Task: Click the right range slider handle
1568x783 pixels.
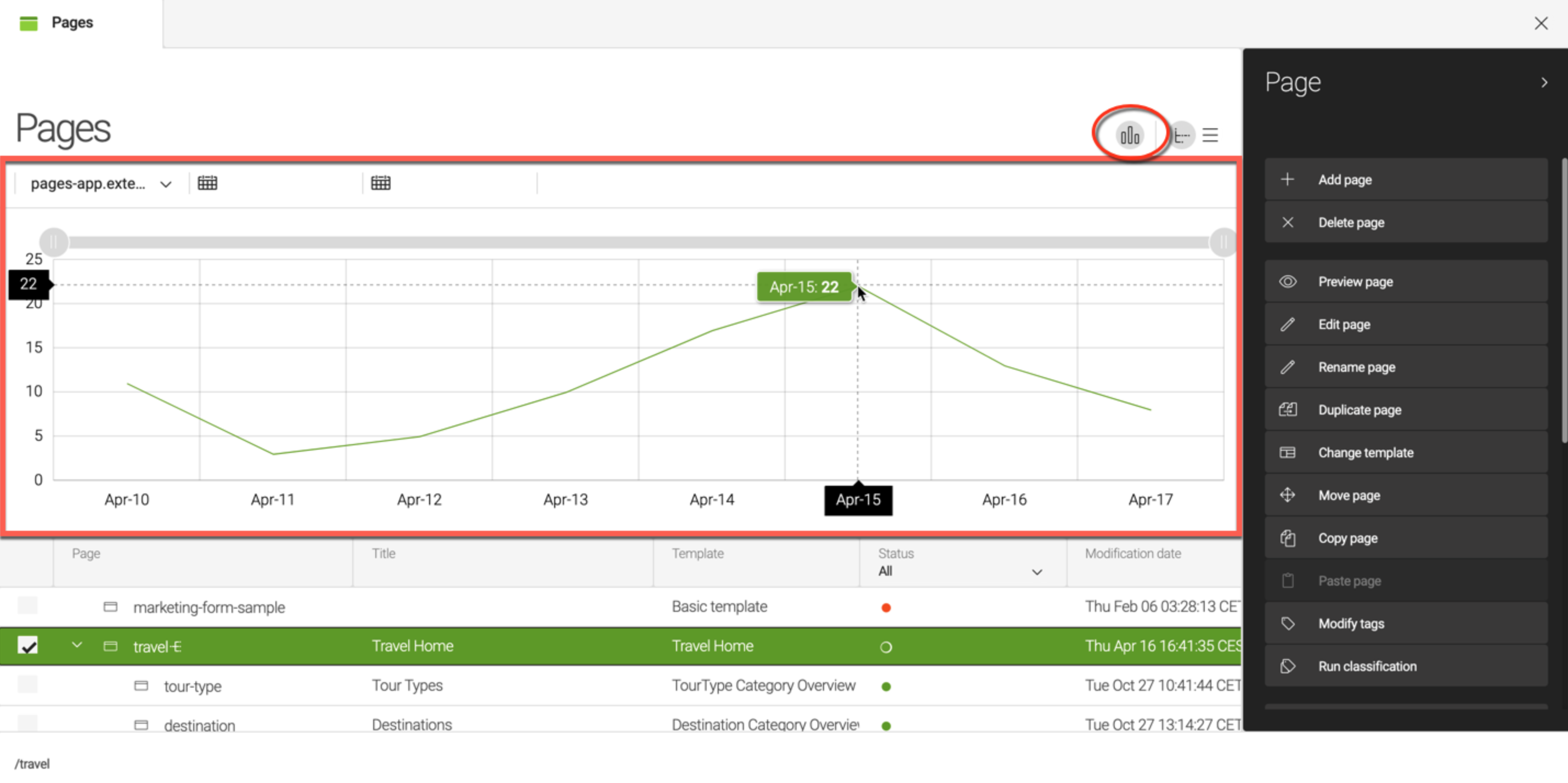Action: point(1222,242)
